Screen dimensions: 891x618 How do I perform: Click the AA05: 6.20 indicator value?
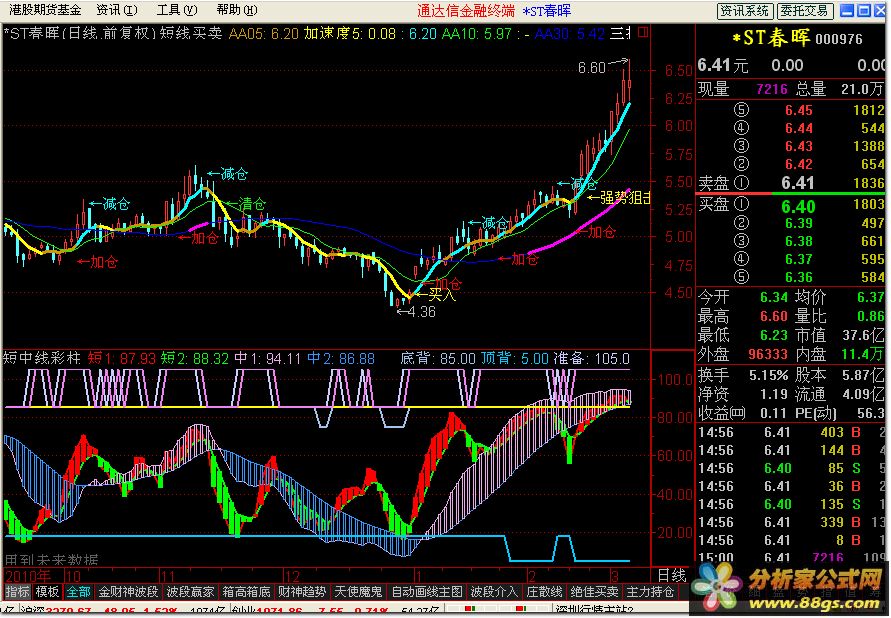[264, 34]
